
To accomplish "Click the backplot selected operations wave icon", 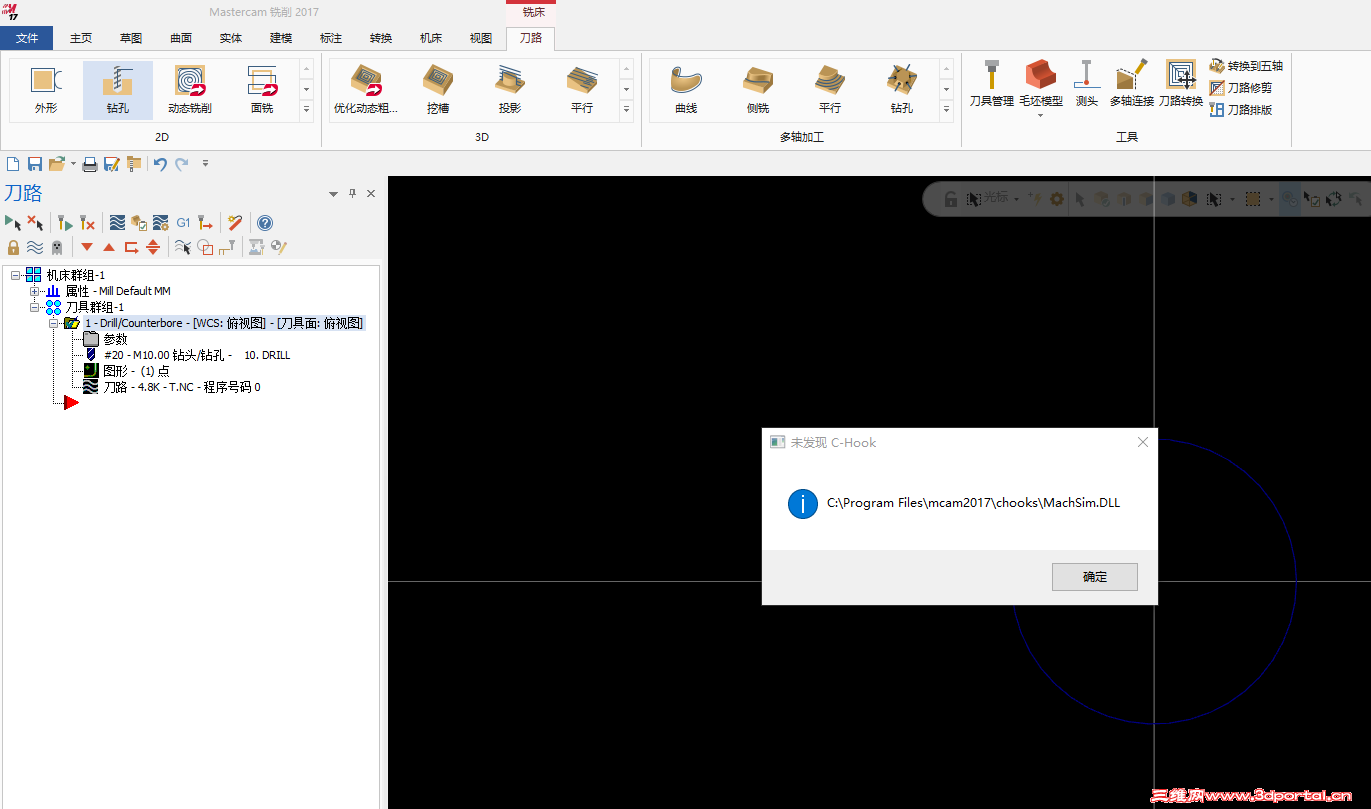I will coord(117,223).
